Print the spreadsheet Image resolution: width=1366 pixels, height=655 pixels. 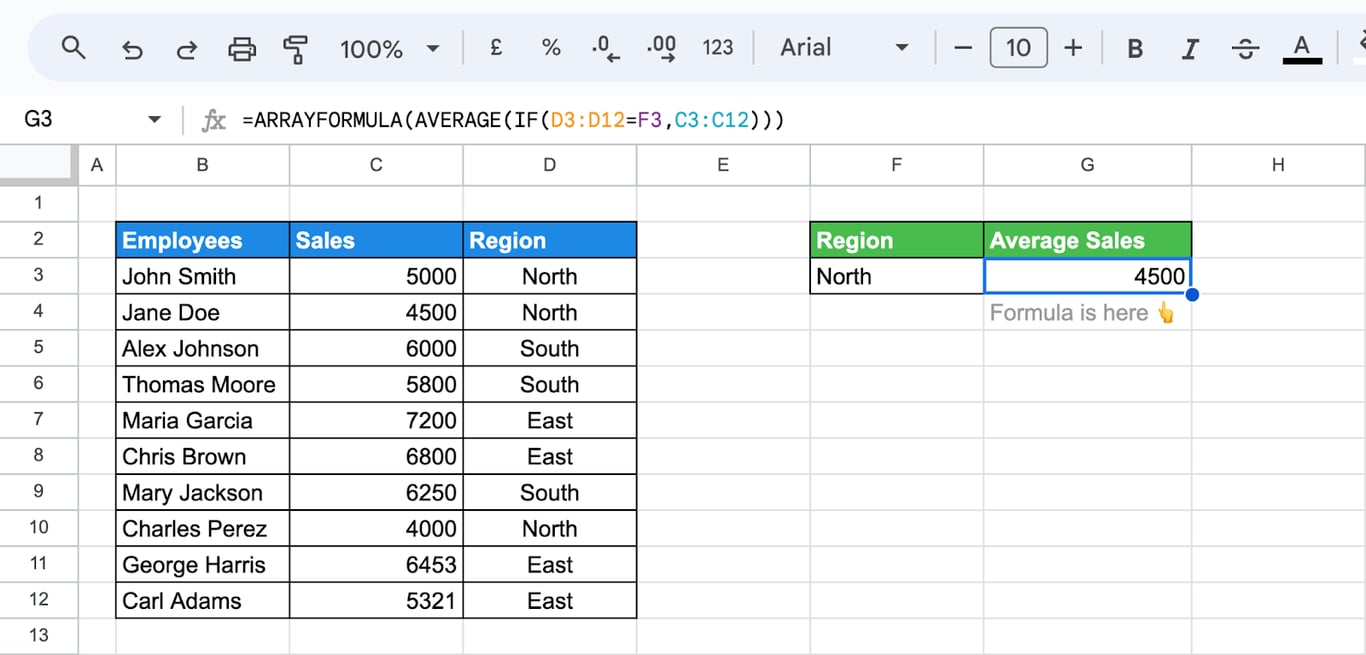[242, 48]
